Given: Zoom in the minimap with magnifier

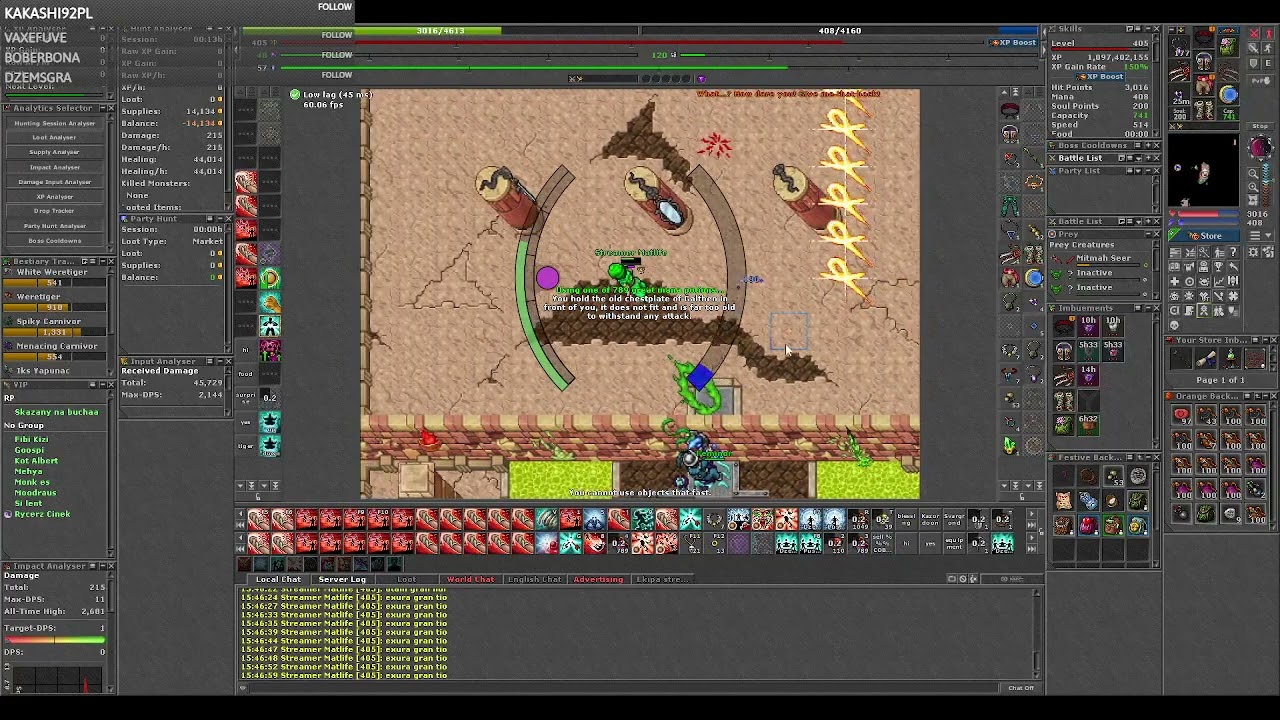Looking at the screenshot, I should 1253,187.
